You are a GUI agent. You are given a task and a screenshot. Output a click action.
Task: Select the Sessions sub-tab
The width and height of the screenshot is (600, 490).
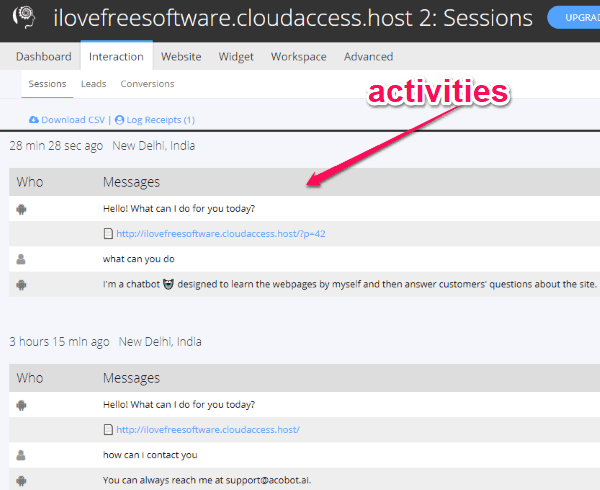coord(47,84)
